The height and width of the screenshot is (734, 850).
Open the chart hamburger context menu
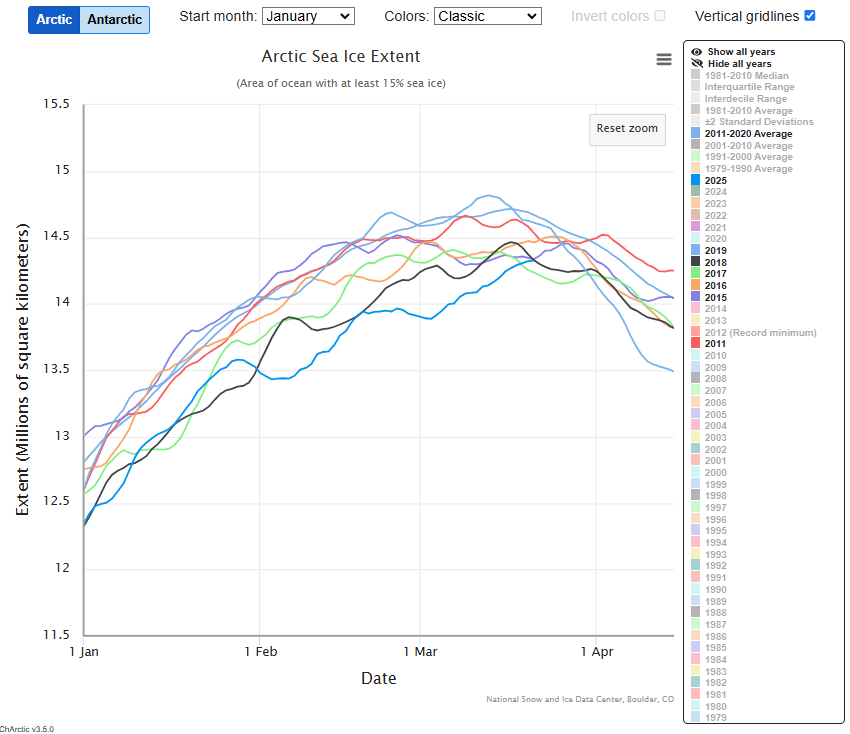pyautogui.click(x=664, y=59)
